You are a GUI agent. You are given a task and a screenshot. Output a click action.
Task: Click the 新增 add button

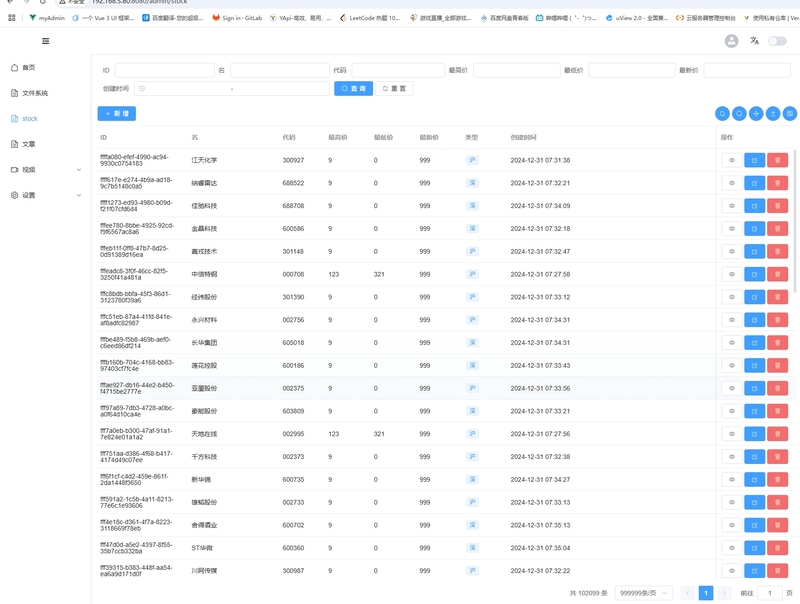point(117,113)
